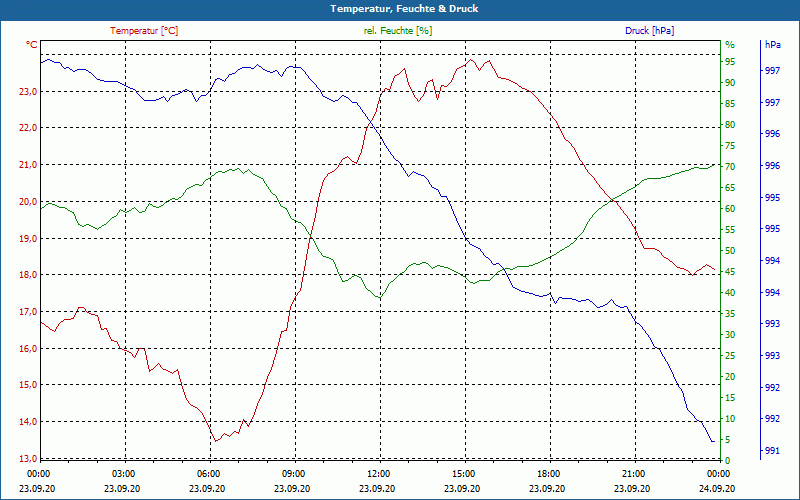Click the "16,0" temperature axis tick
The height and width of the screenshot is (500, 800).
[29, 348]
